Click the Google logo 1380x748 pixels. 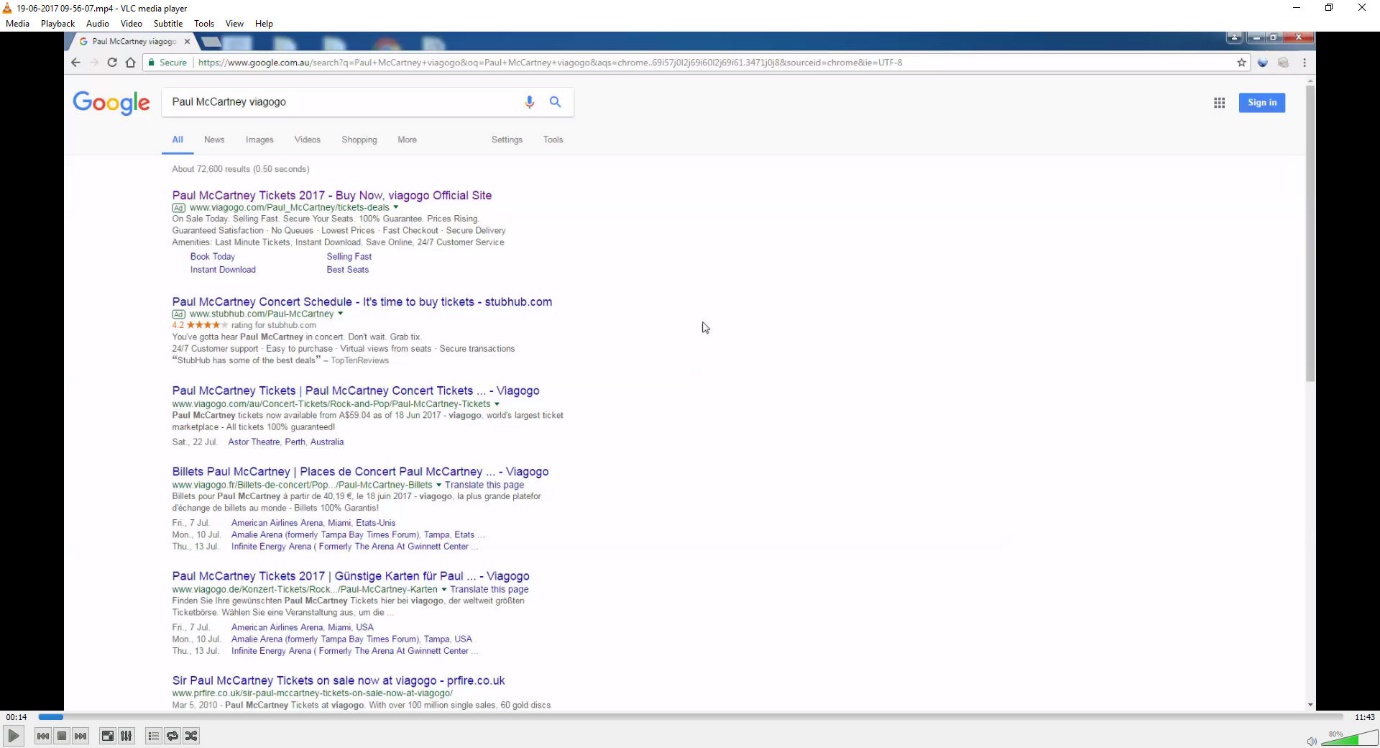coord(111,103)
